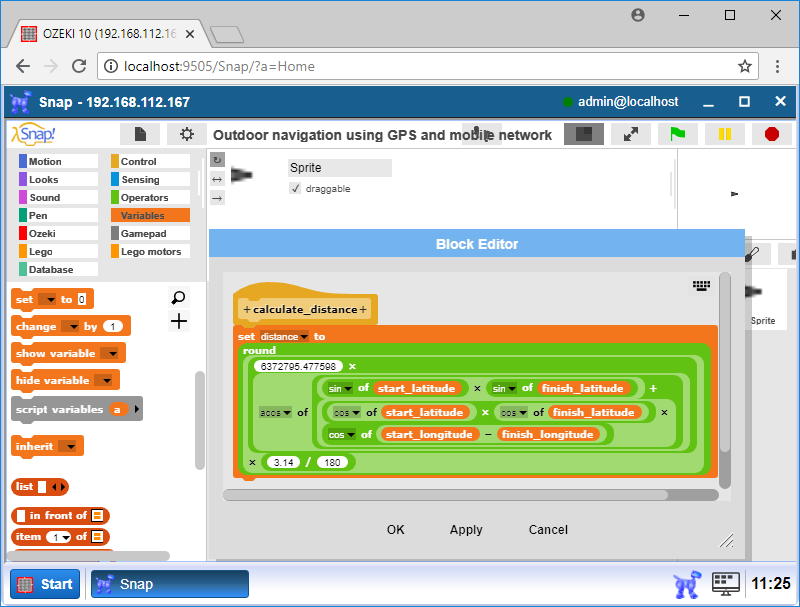Open the sin dropdown before start_latitude
800x607 pixels.
tap(340, 389)
